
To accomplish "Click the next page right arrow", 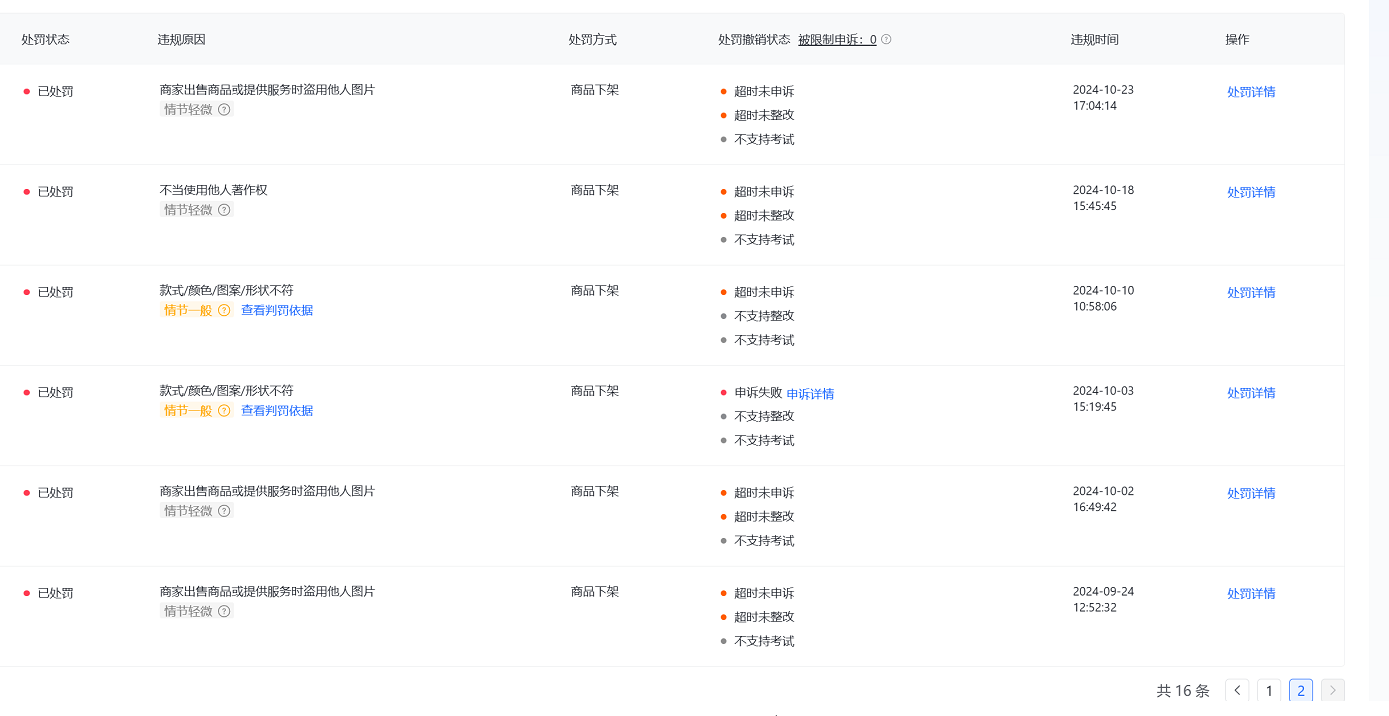I will pyautogui.click(x=1332, y=690).
